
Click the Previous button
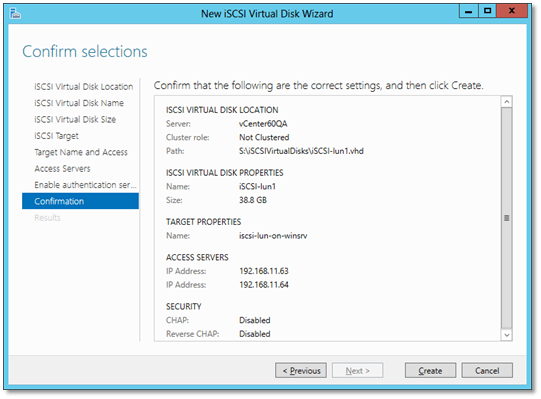click(301, 371)
